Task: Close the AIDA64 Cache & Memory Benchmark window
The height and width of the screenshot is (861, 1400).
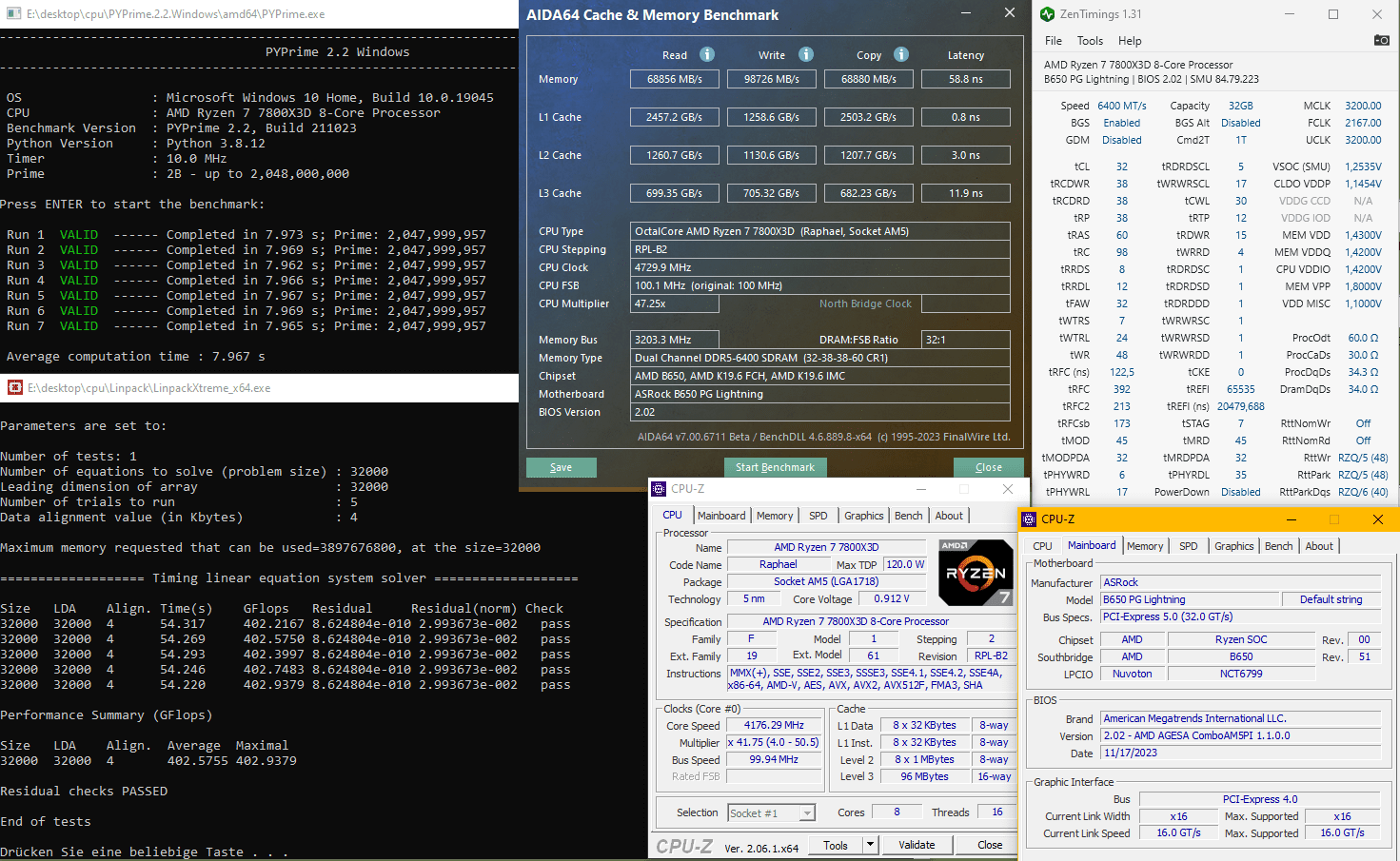Action: coord(1010,12)
